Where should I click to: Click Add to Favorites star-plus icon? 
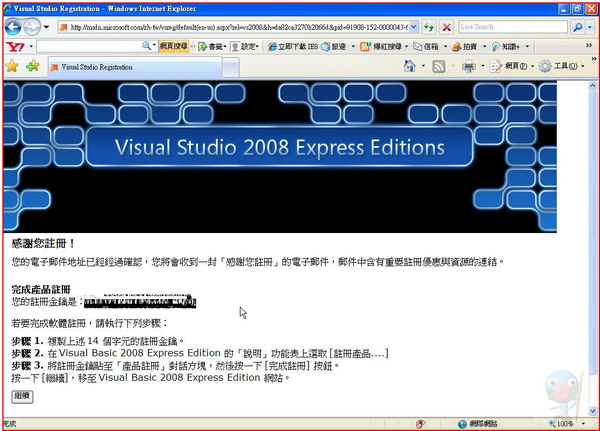click(x=33, y=66)
